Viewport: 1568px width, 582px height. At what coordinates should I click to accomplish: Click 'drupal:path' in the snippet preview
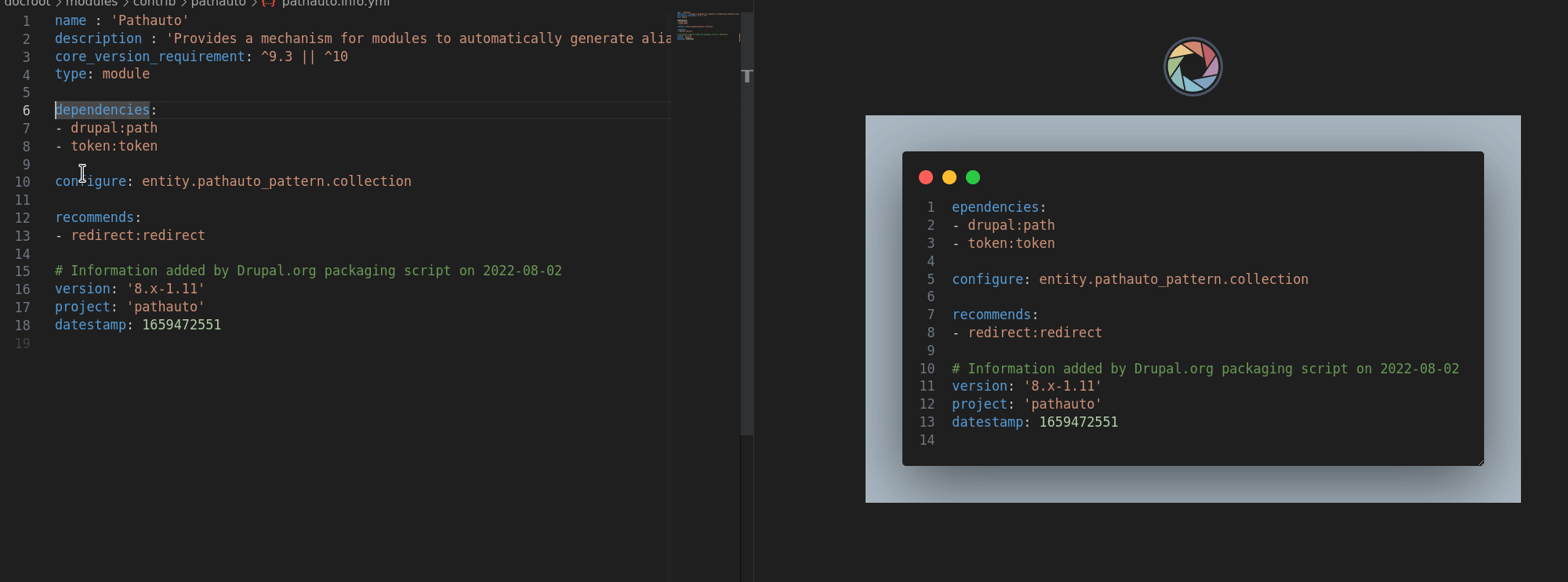tap(1011, 225)
